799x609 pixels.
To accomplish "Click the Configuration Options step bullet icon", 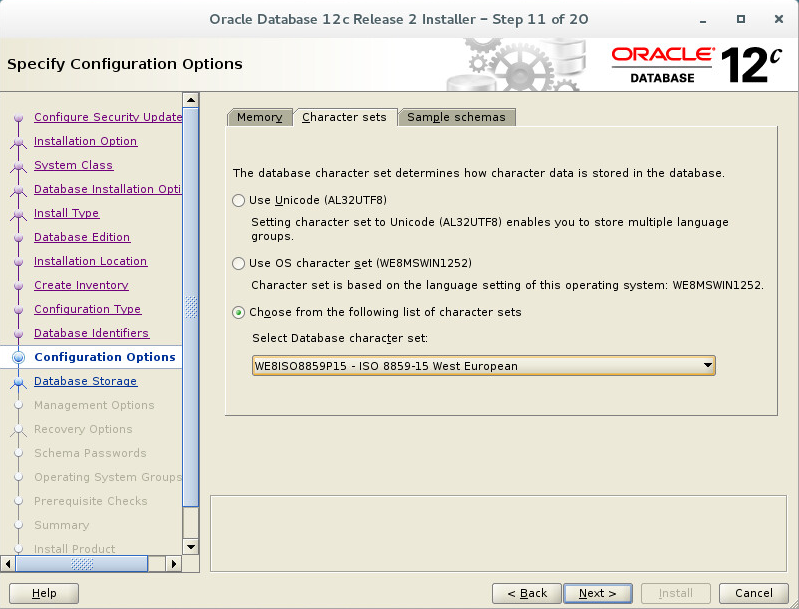I will (x=18, y=357).
